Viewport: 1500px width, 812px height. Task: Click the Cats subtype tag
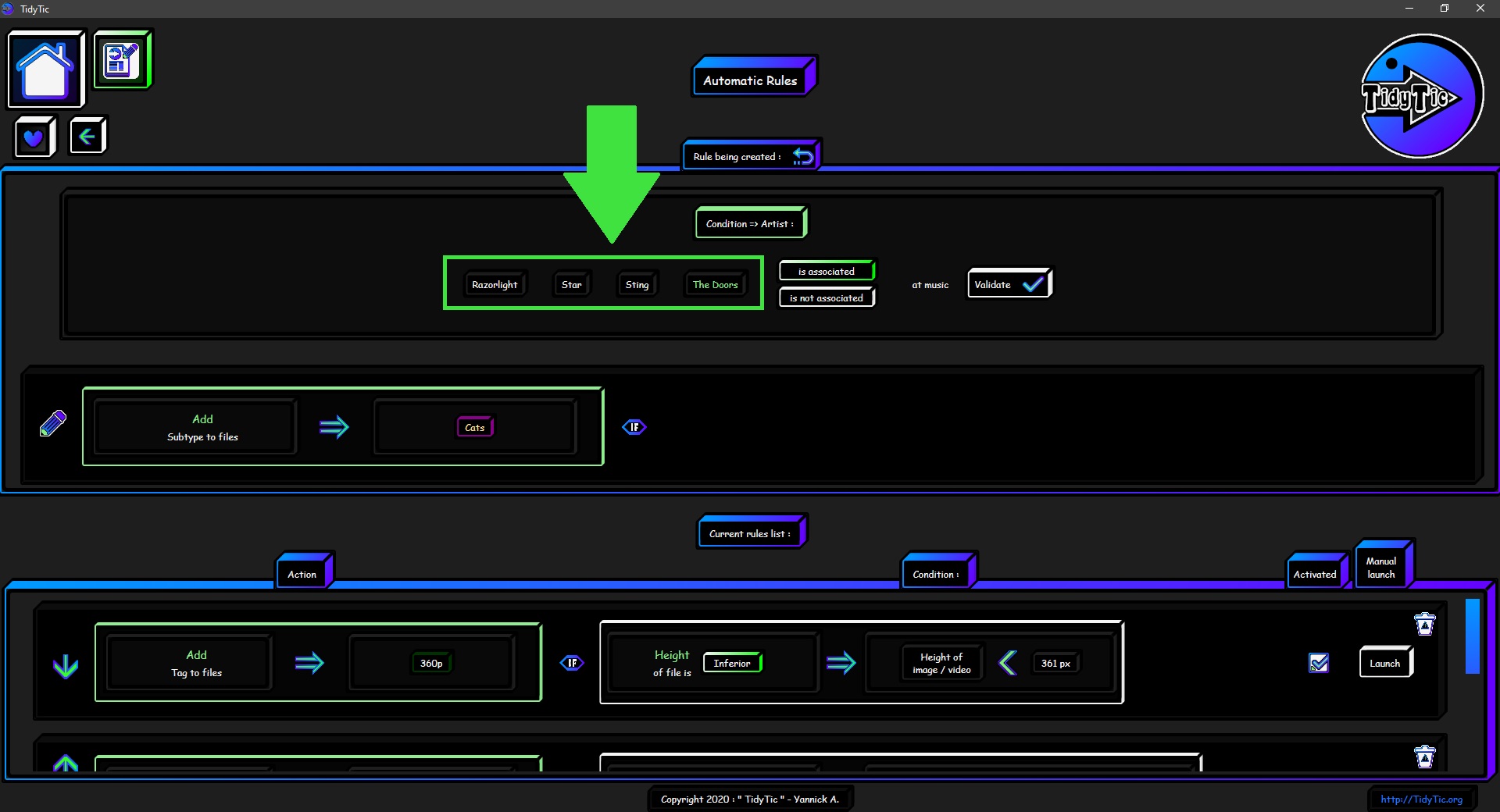[x=475, y=427]
